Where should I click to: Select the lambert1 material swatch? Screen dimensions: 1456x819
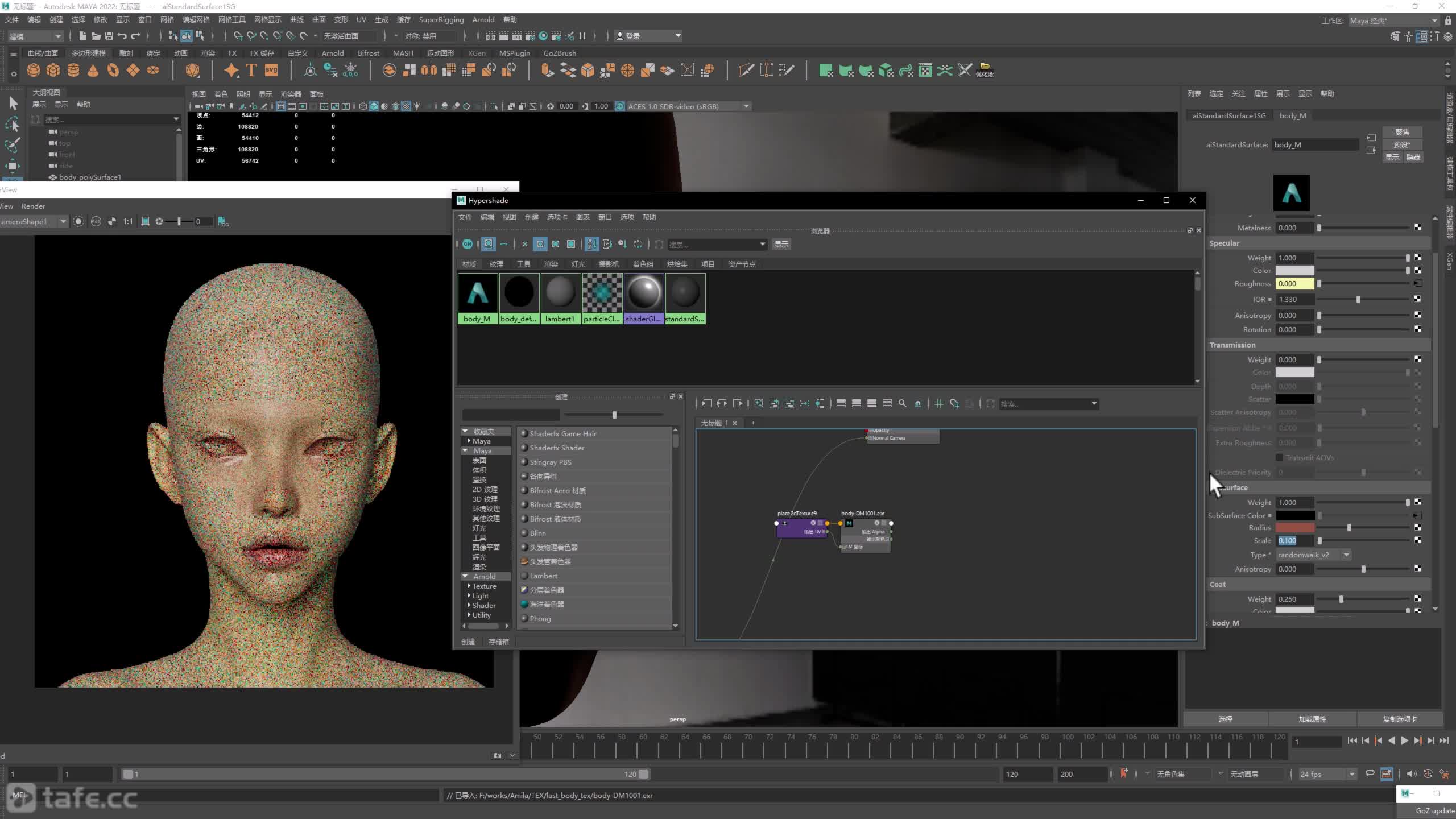[560, 298]
